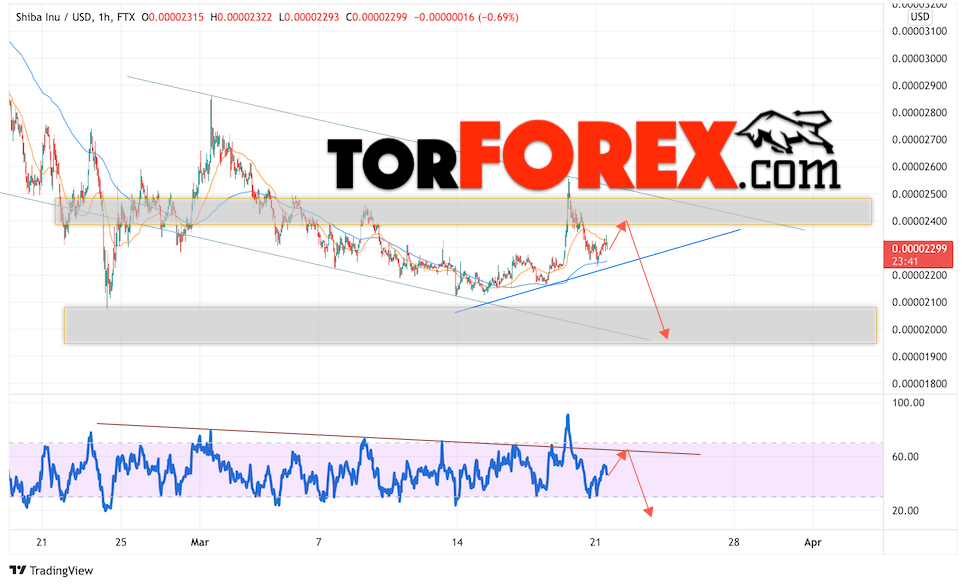Click the Shiba Inu / USD symbol title
The image size is (966, 586).
click(54, 17)
